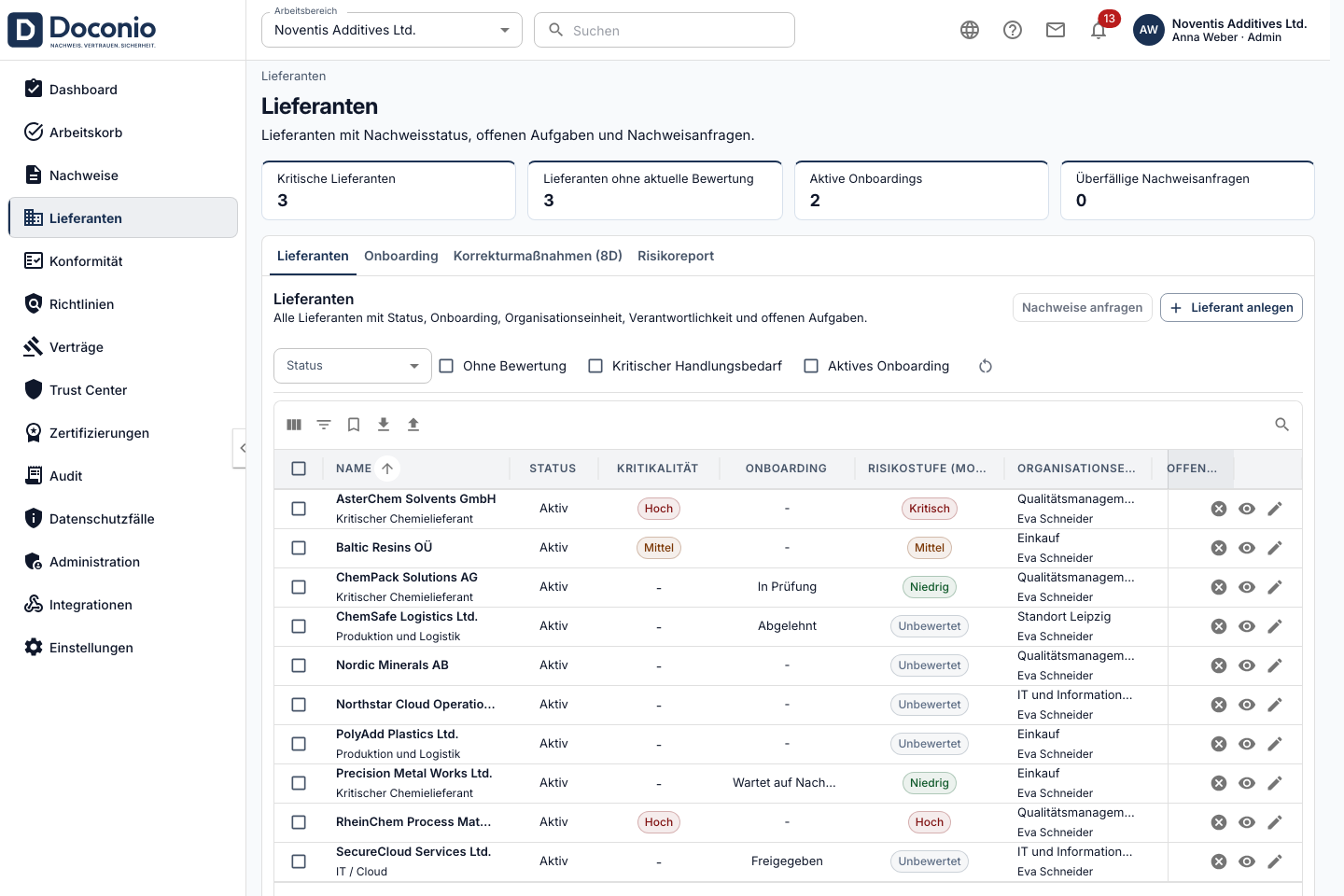The width and height of the screenshot is (1344, 896).
Task: Go to Dashboard in the sidebar
Action: 123,90
